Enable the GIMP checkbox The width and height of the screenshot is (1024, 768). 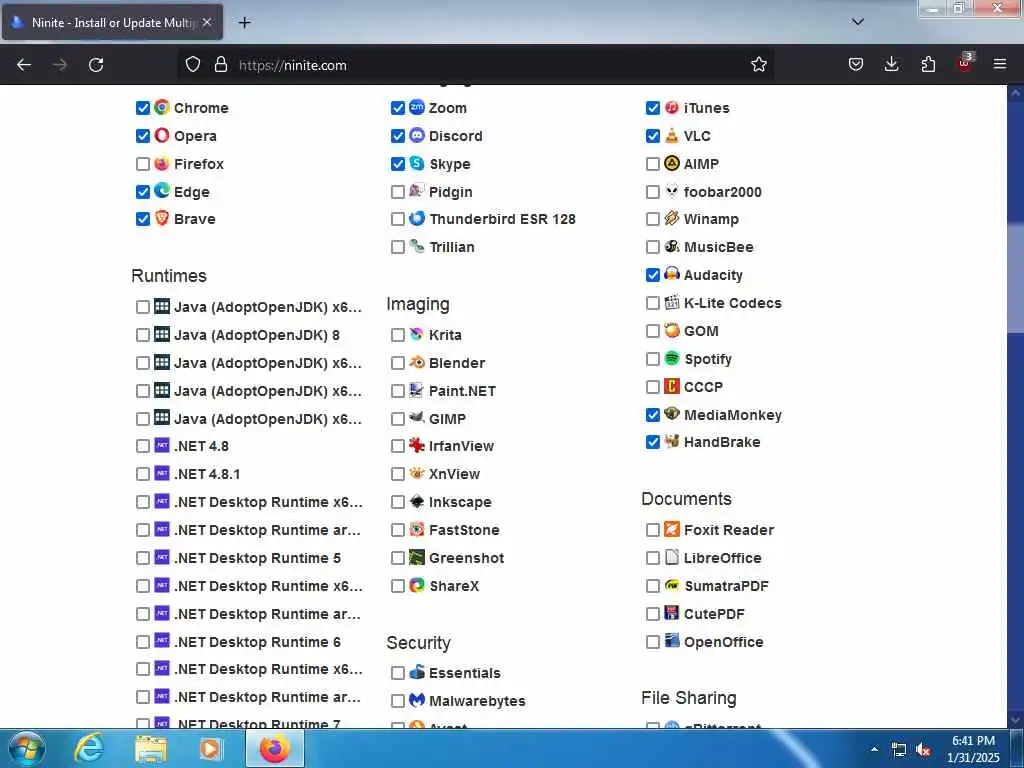pyautogui.click(x=397, y=419)
